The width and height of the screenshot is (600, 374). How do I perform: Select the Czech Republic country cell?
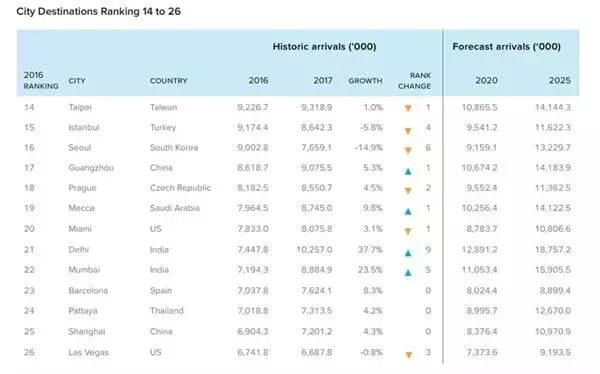click(180, 188)
